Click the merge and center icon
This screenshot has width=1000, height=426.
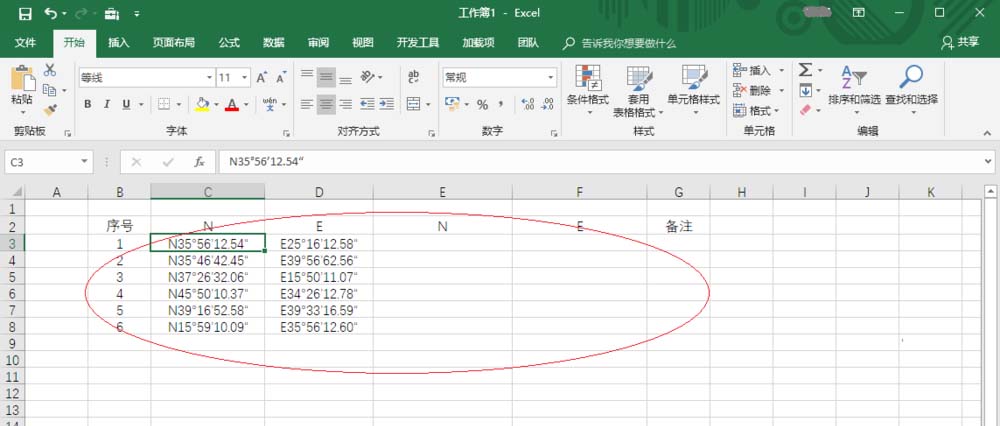[x=414, y=104]
